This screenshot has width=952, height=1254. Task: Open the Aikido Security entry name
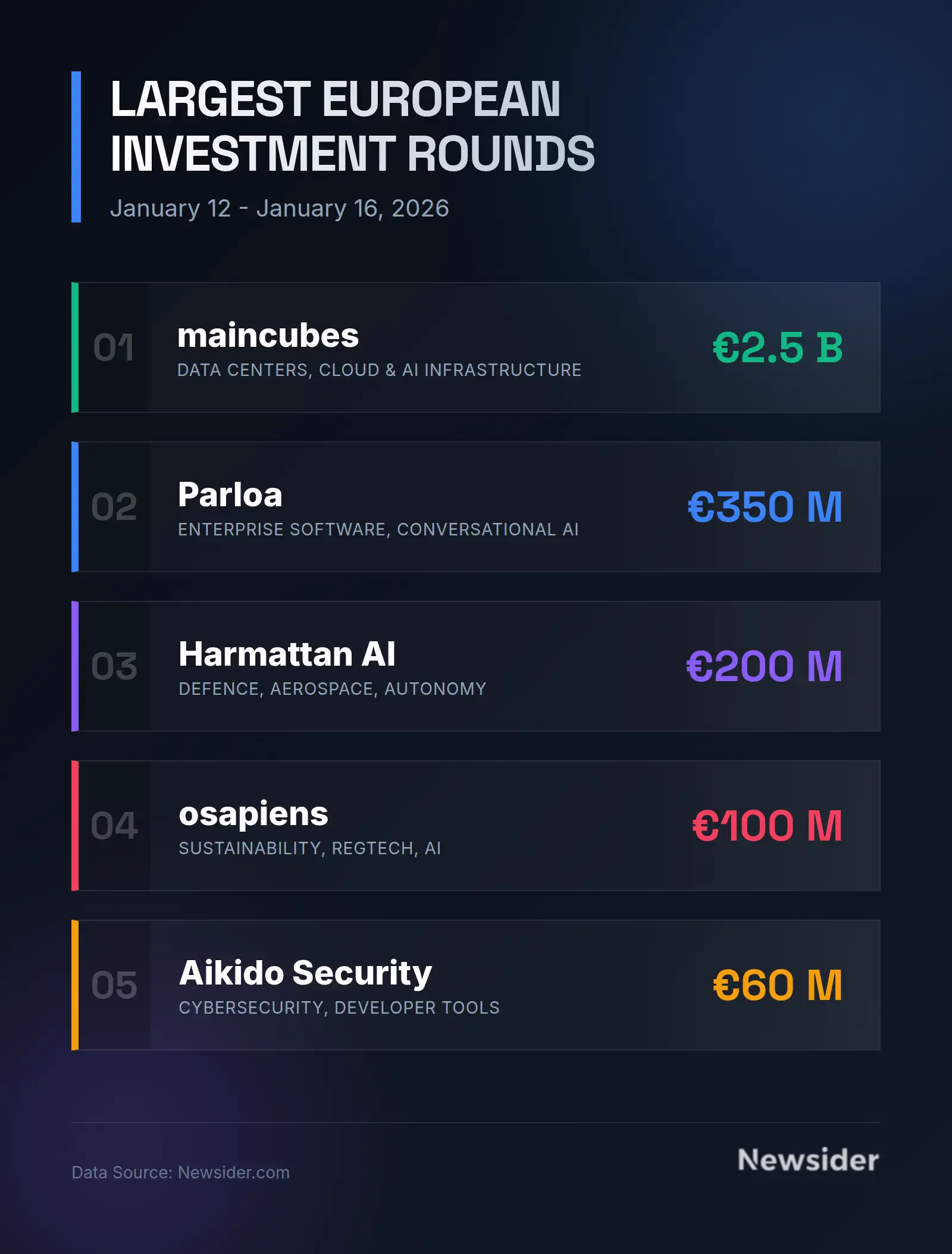(x=305, y=973)
